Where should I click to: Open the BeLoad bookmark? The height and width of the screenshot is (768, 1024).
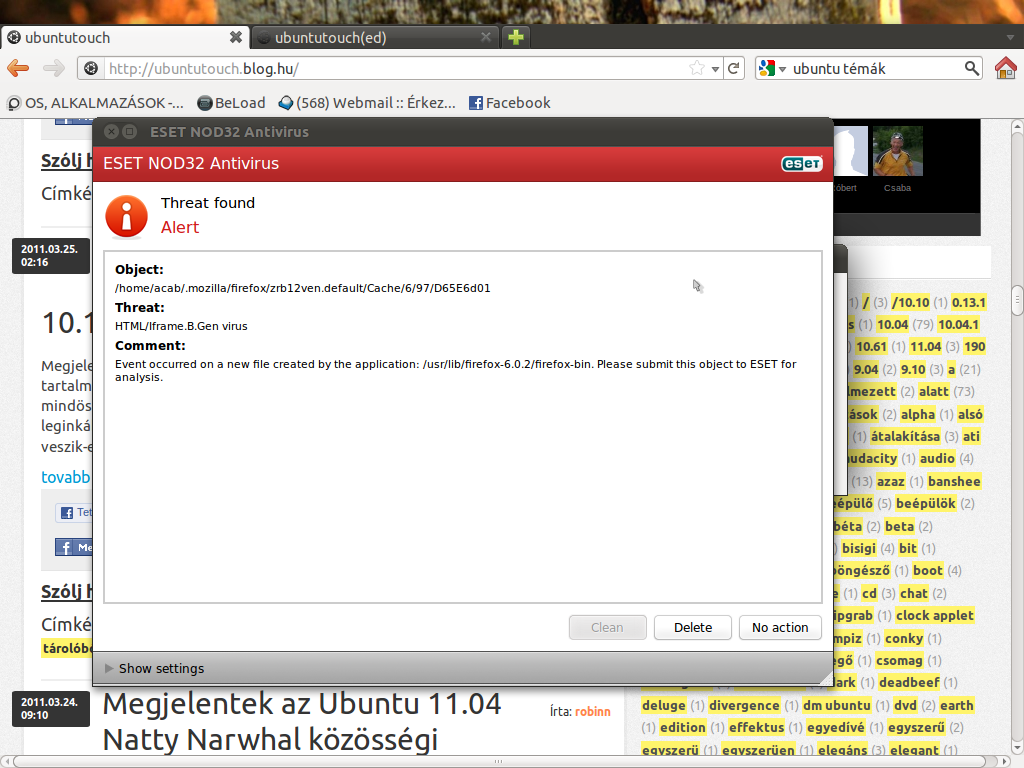[x=232, y=103]
